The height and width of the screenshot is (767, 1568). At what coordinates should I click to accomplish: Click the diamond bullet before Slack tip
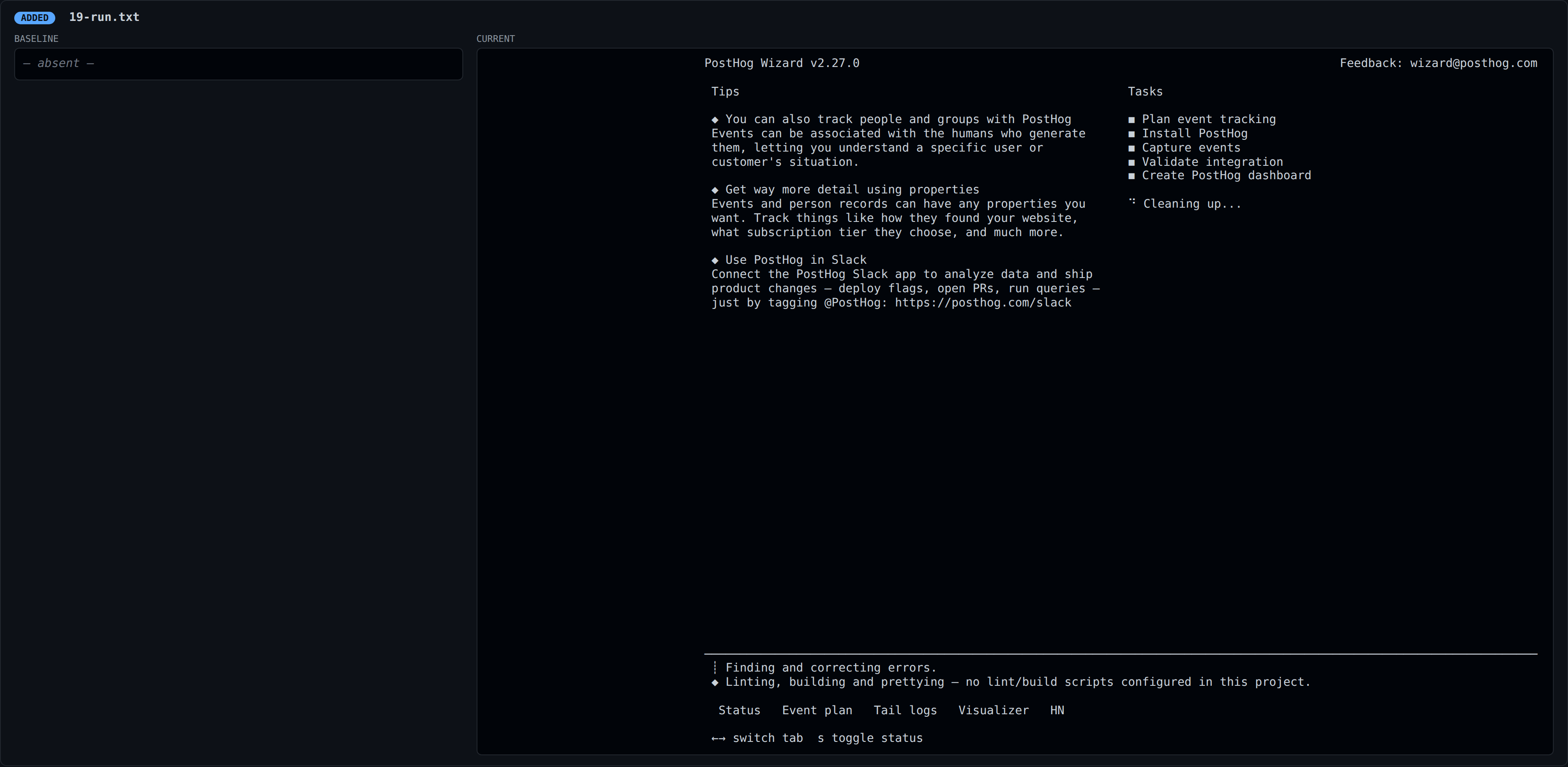tap(715, 260)
